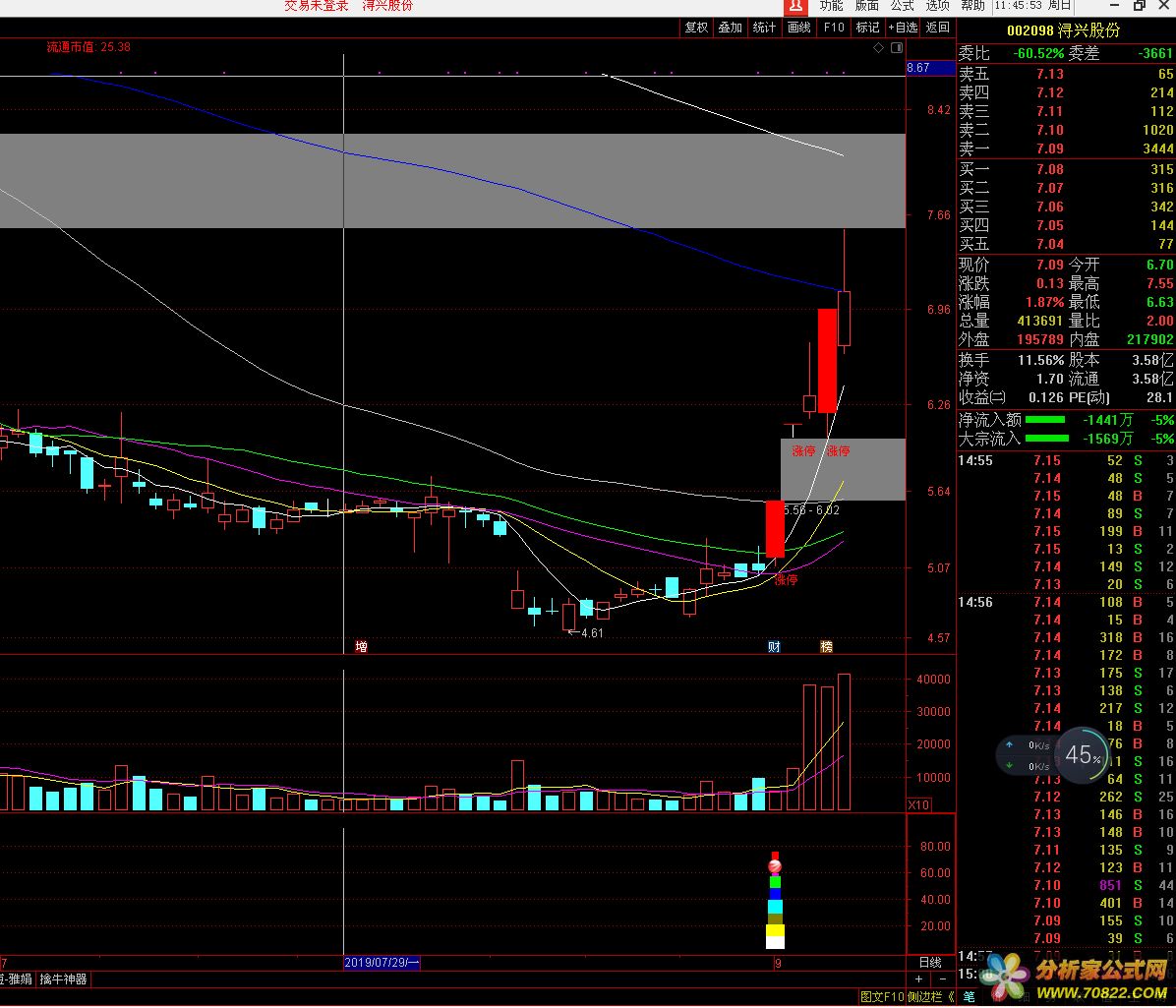Toggle the side panel square icon
The height and width of the screenshot is (1008, 1176).
coord(896,48)
